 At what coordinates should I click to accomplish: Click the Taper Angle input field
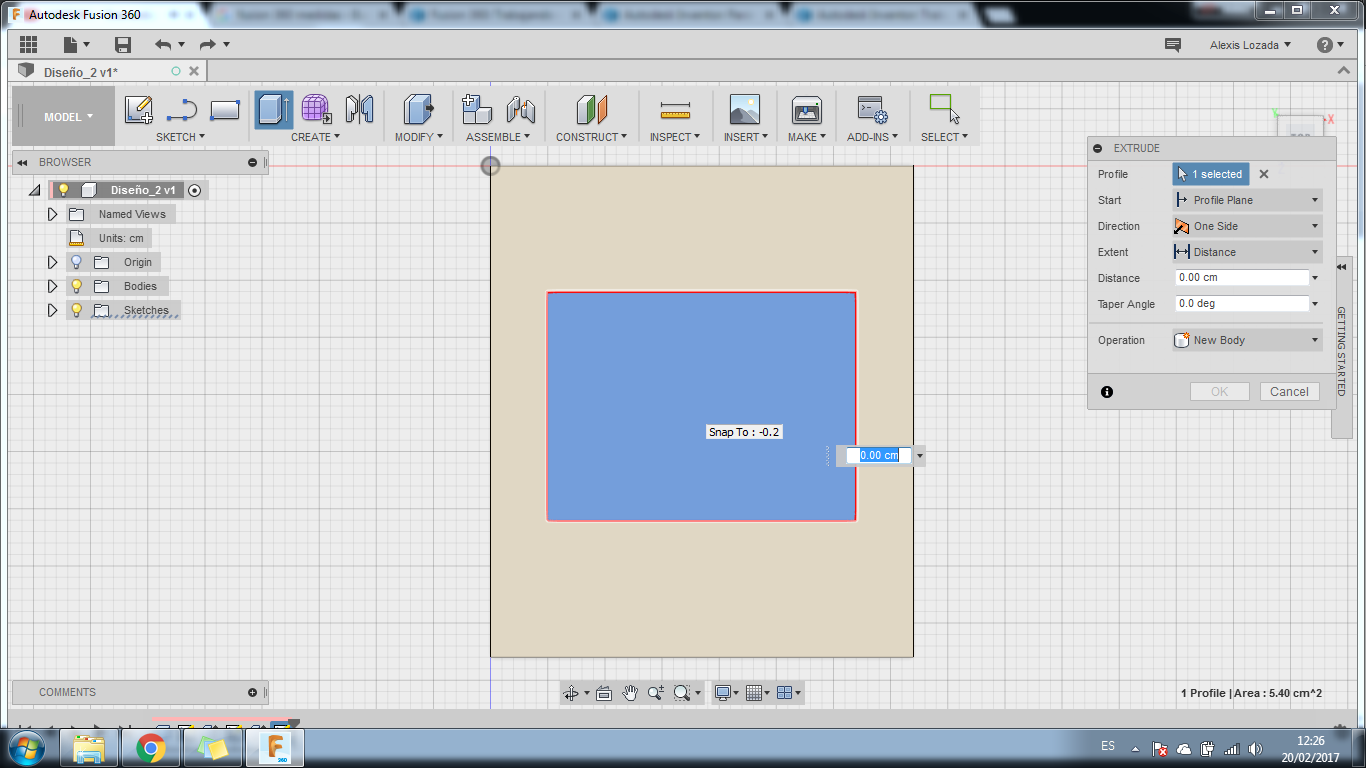pyautogui.click(x=1241, y=303)
